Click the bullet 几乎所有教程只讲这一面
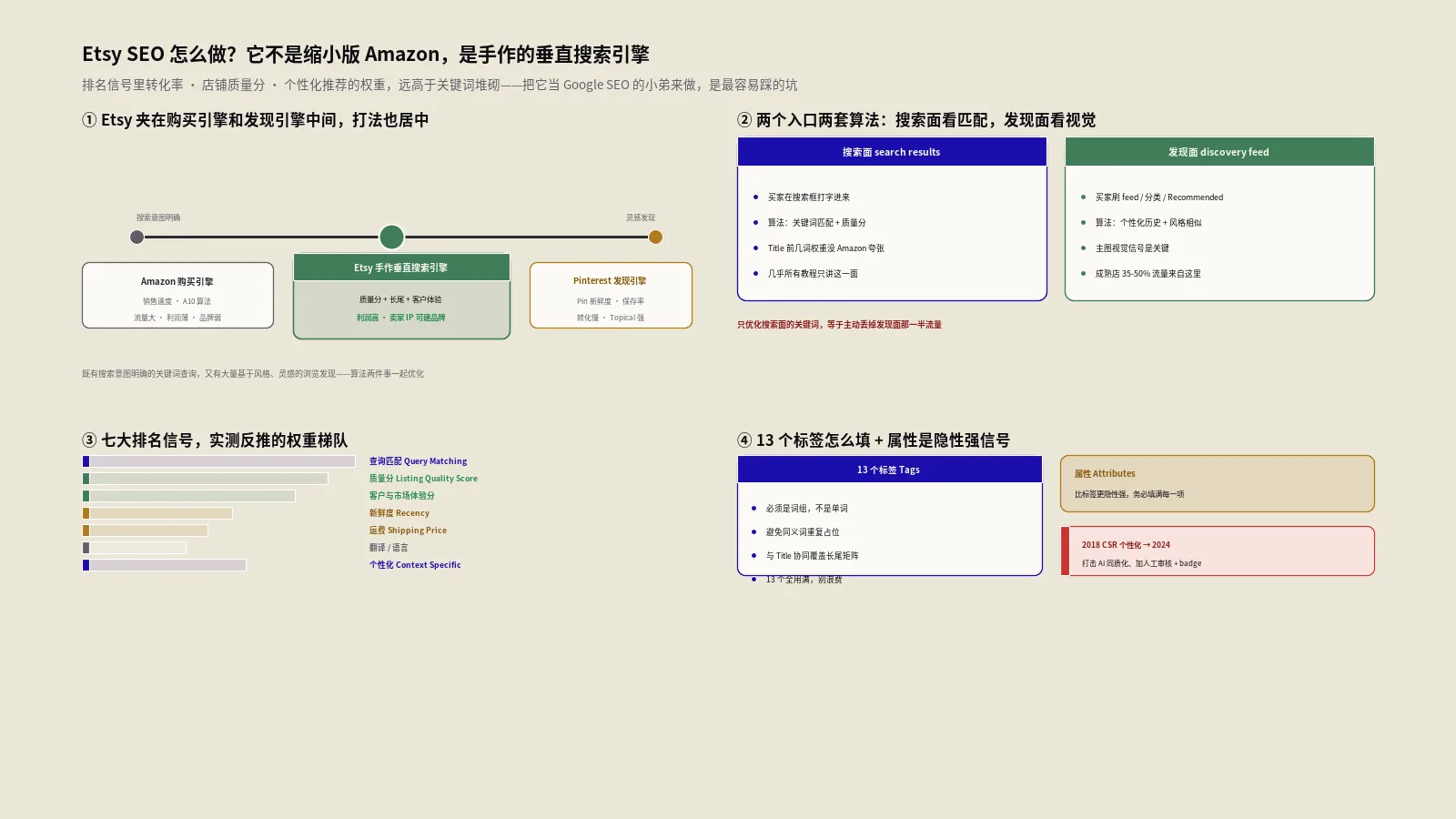Viewport: 1456px width, 819px height. click(x=813, y=274)
